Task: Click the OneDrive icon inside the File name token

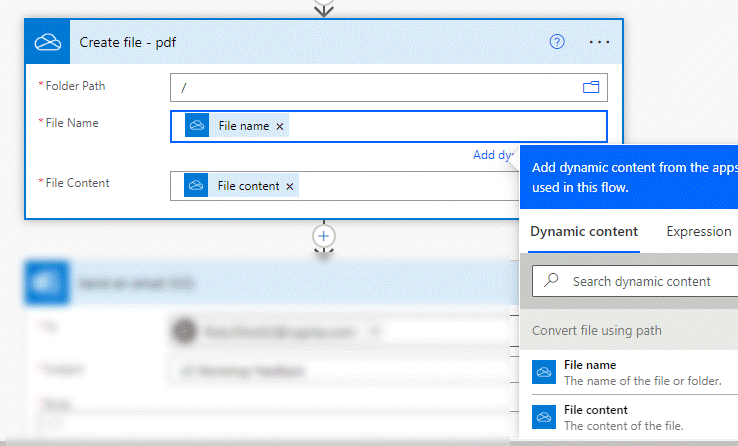Action: pos(197,126)
